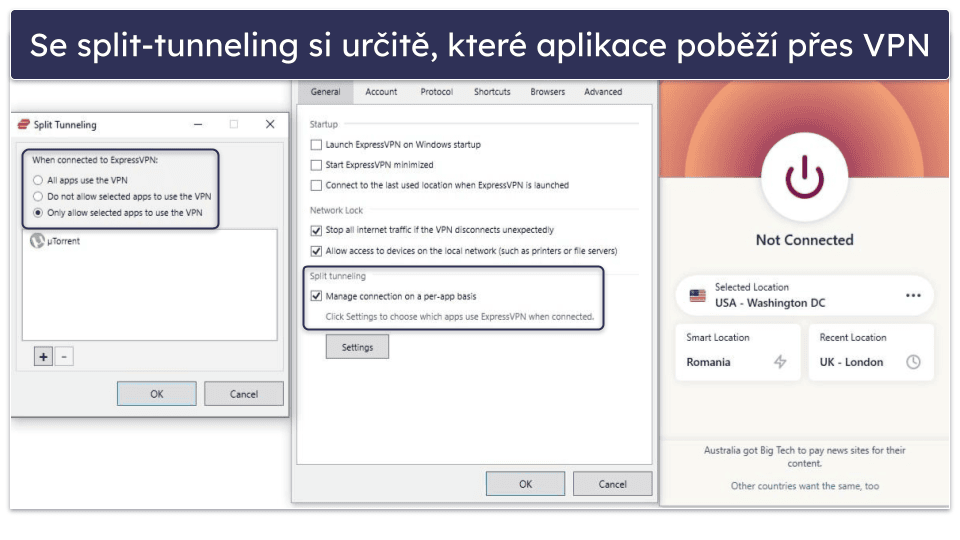Add an app with the plus button
The width and height of the screenshot is (960, 540).
pyautogui.click(x=43, y=356)
